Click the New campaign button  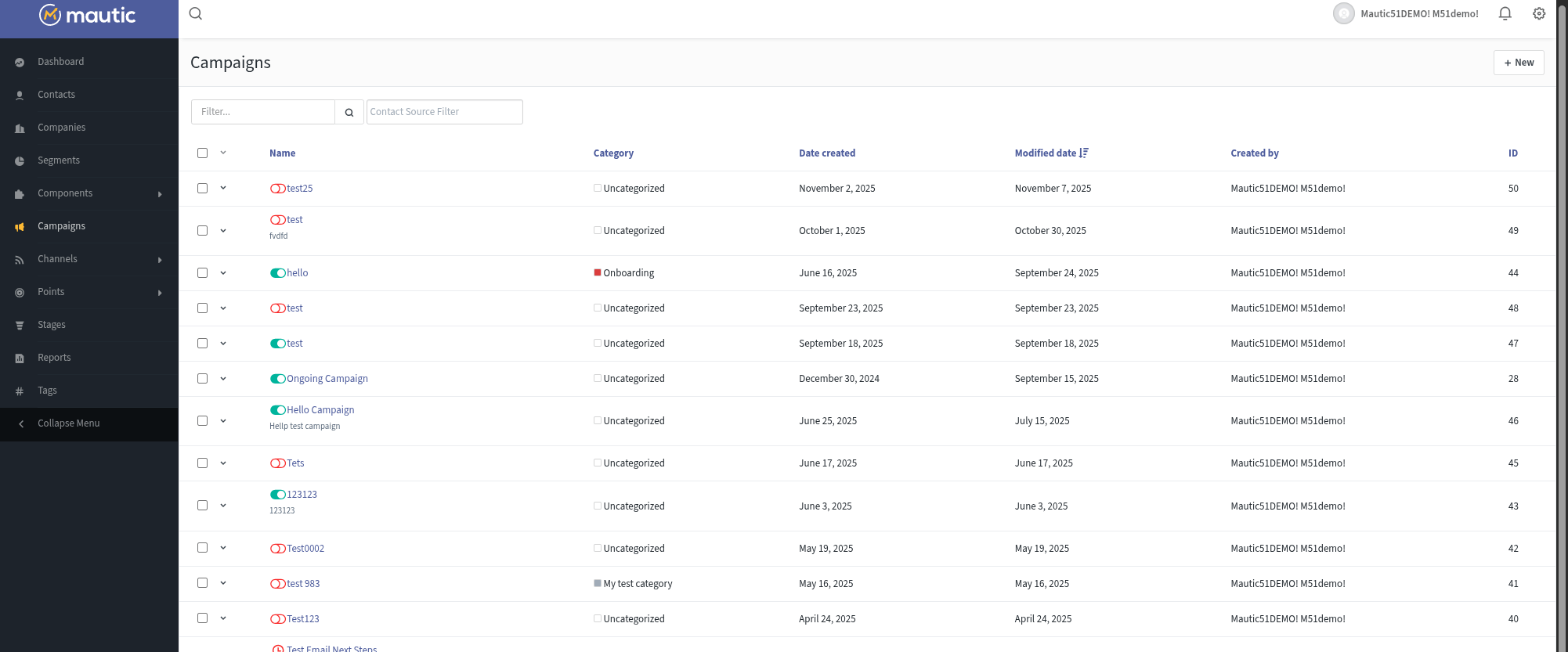pyautogui.click(x=1518, y=63)
